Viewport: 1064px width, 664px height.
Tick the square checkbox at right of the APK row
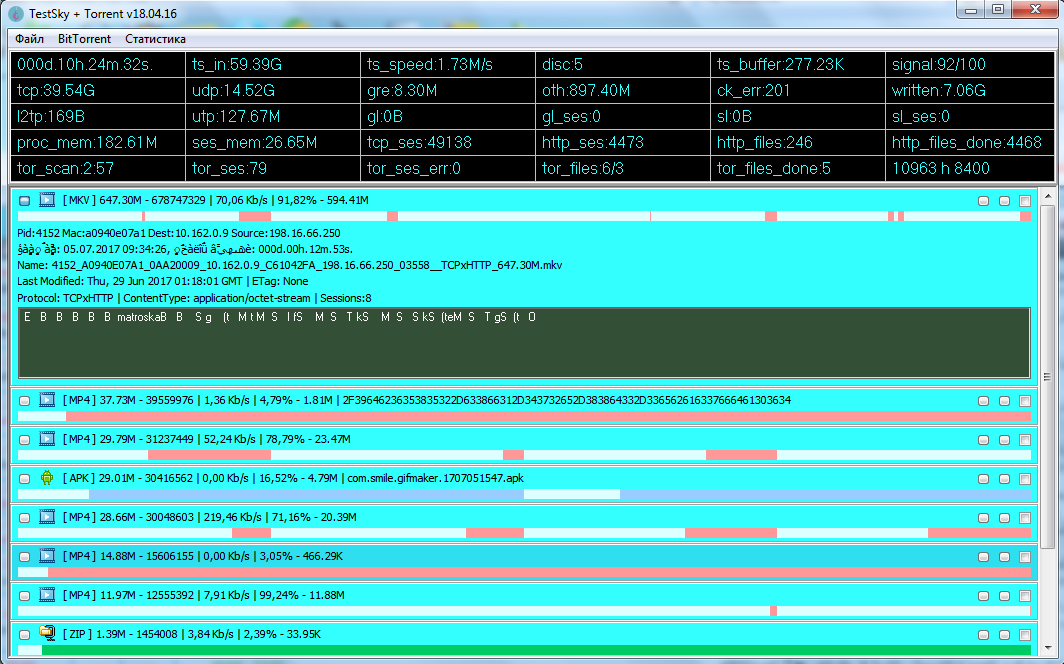pos(1024,479)
